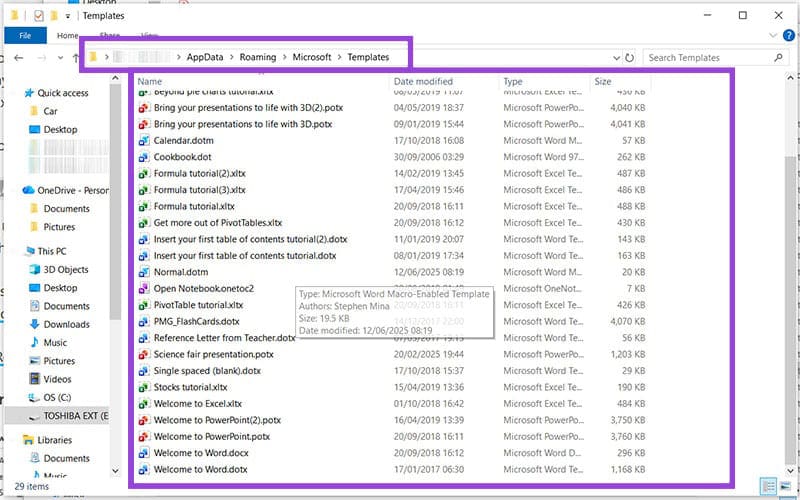
Task: Open 3D Objects under This PC
Action: point(66,269)
